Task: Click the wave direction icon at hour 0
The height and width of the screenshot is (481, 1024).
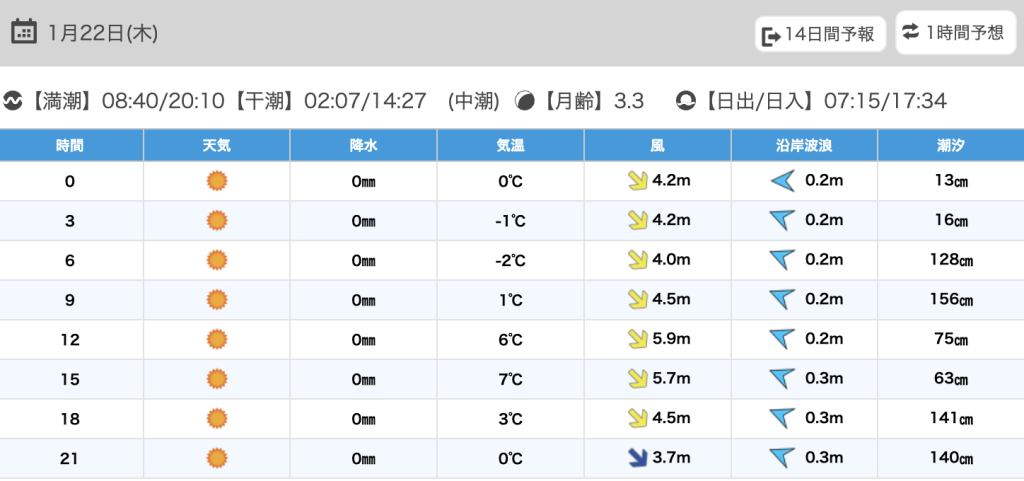Action: 781,181
